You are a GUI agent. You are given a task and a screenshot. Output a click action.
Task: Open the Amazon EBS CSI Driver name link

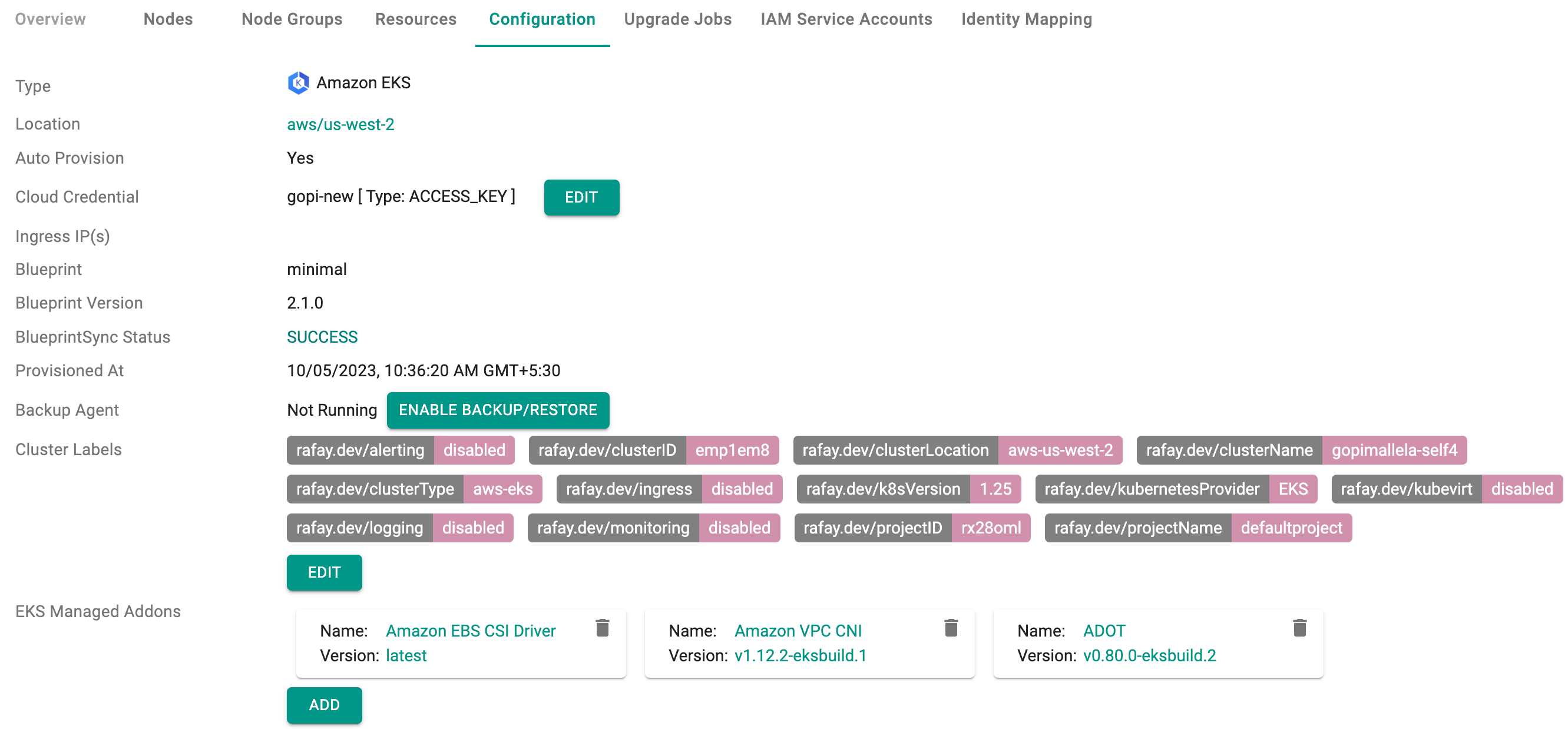[x=471, y=631]
